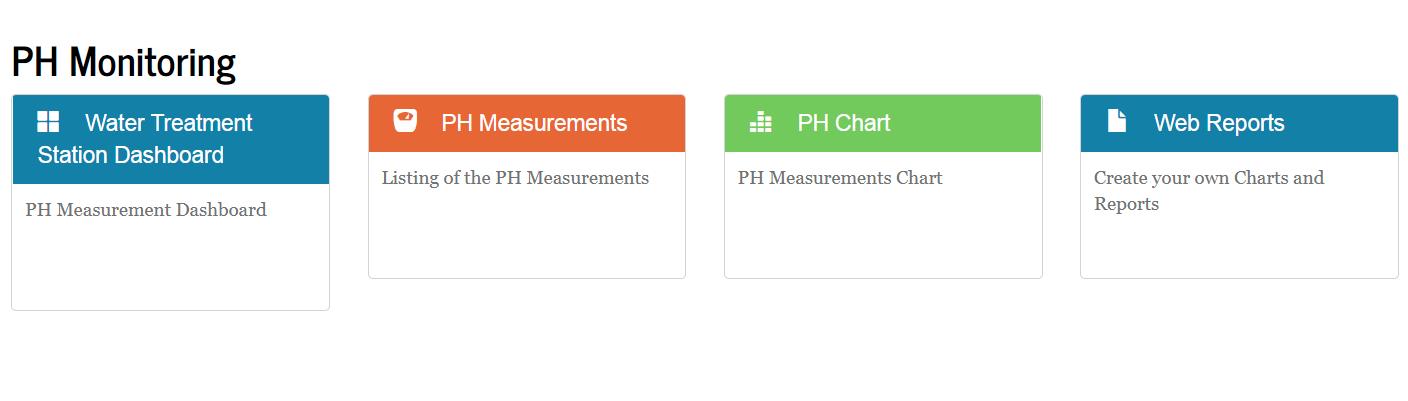Click empty white area below "PH Measurement Dashboard"
The image size is (1408, 401).
(170, 265)
